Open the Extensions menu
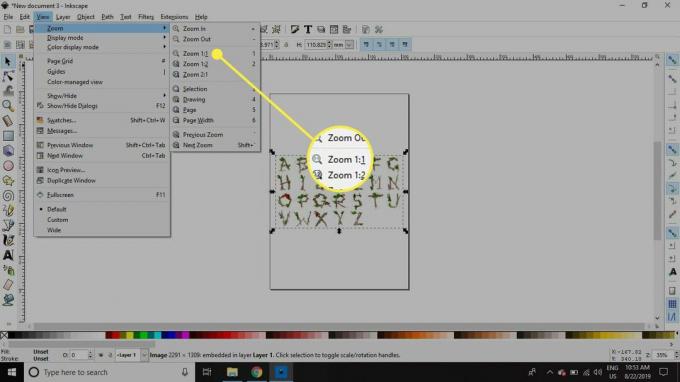Viewport: 680px width, 382px height. [174, 17]
